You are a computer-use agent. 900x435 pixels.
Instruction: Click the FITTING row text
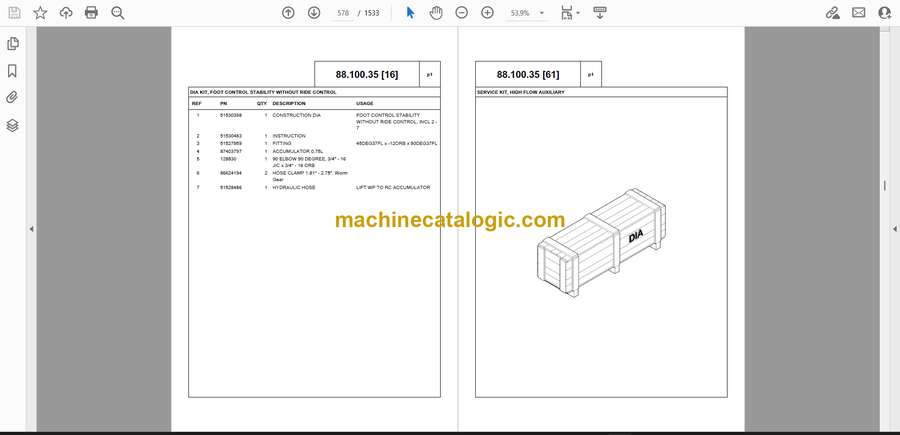pyautogui.click(x=281, y=143)
